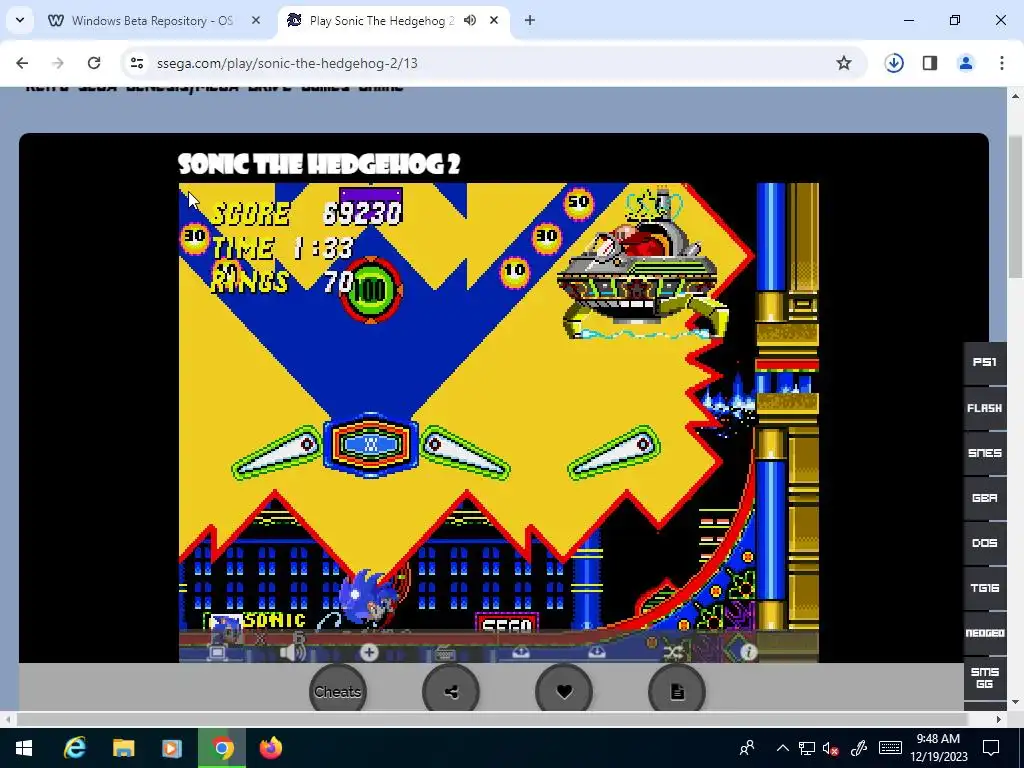This screenshot has width=1024, height=768.
Task: Select the DOS side tab
Action: [x=984, y=543]
